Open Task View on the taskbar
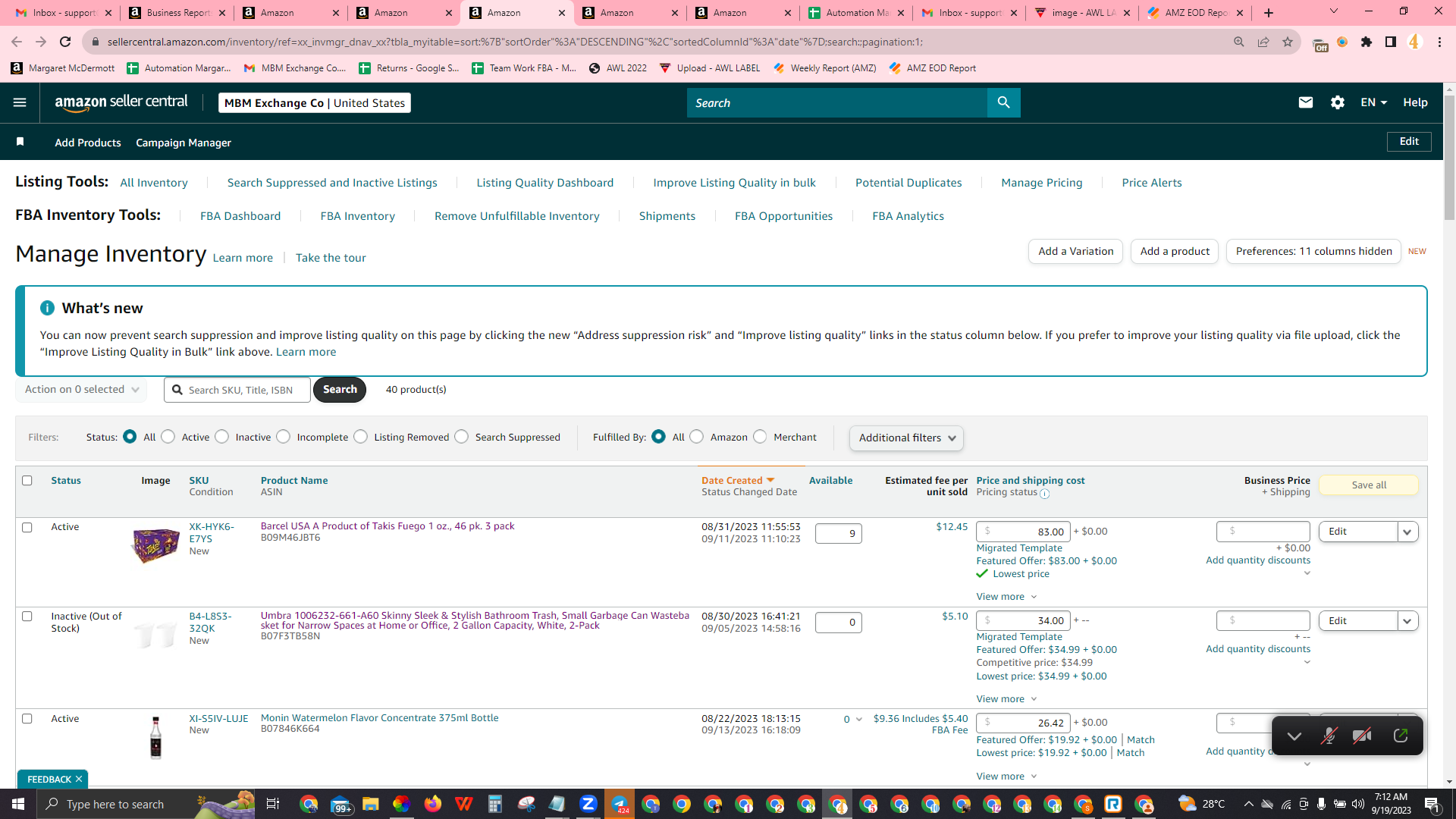1456x819 pixels. point(273,804)
